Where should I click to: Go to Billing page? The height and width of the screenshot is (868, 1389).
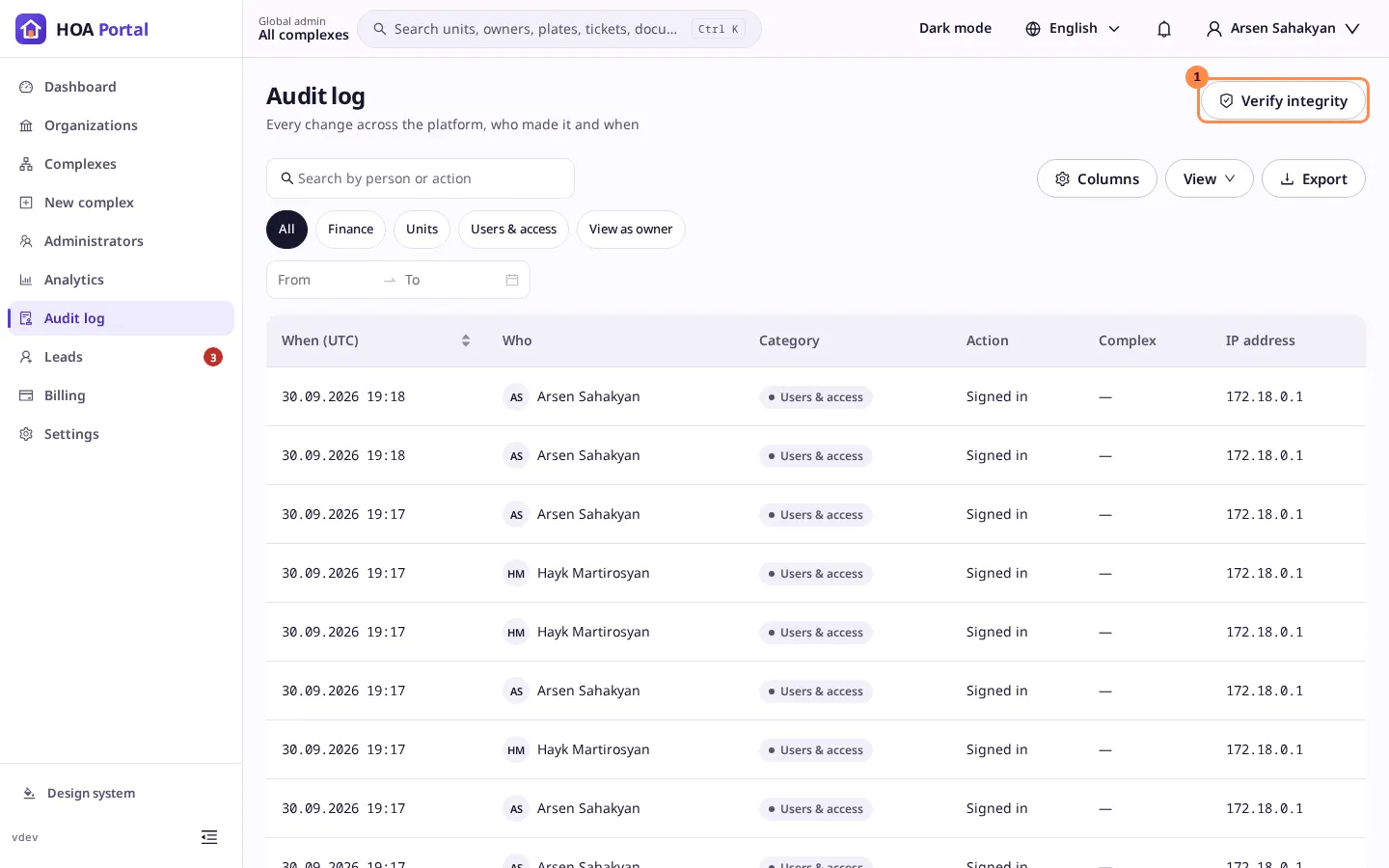point(121,395)
